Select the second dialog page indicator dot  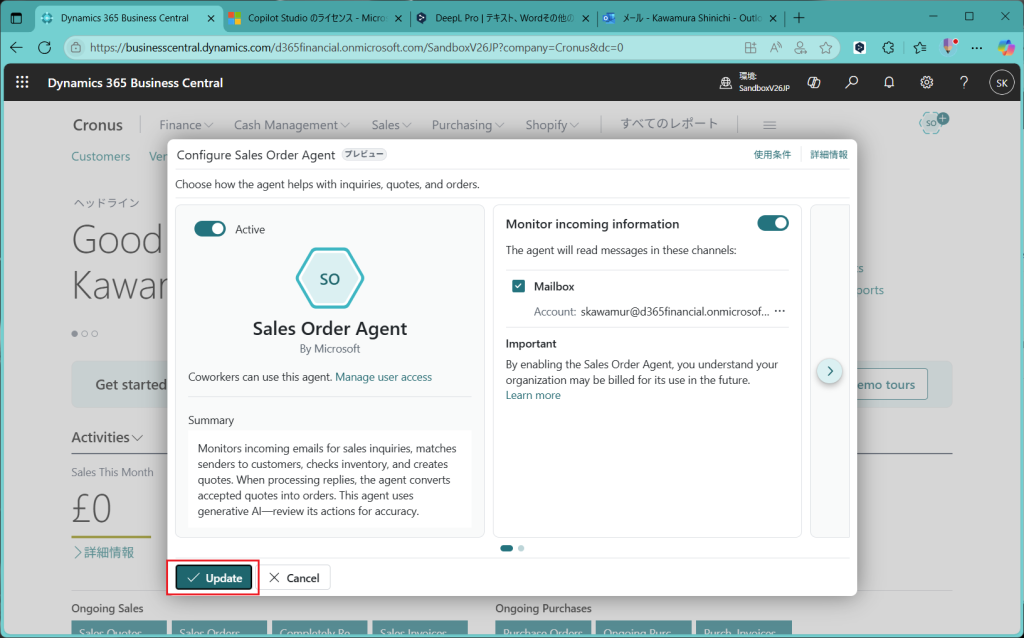tap(521, 549)
